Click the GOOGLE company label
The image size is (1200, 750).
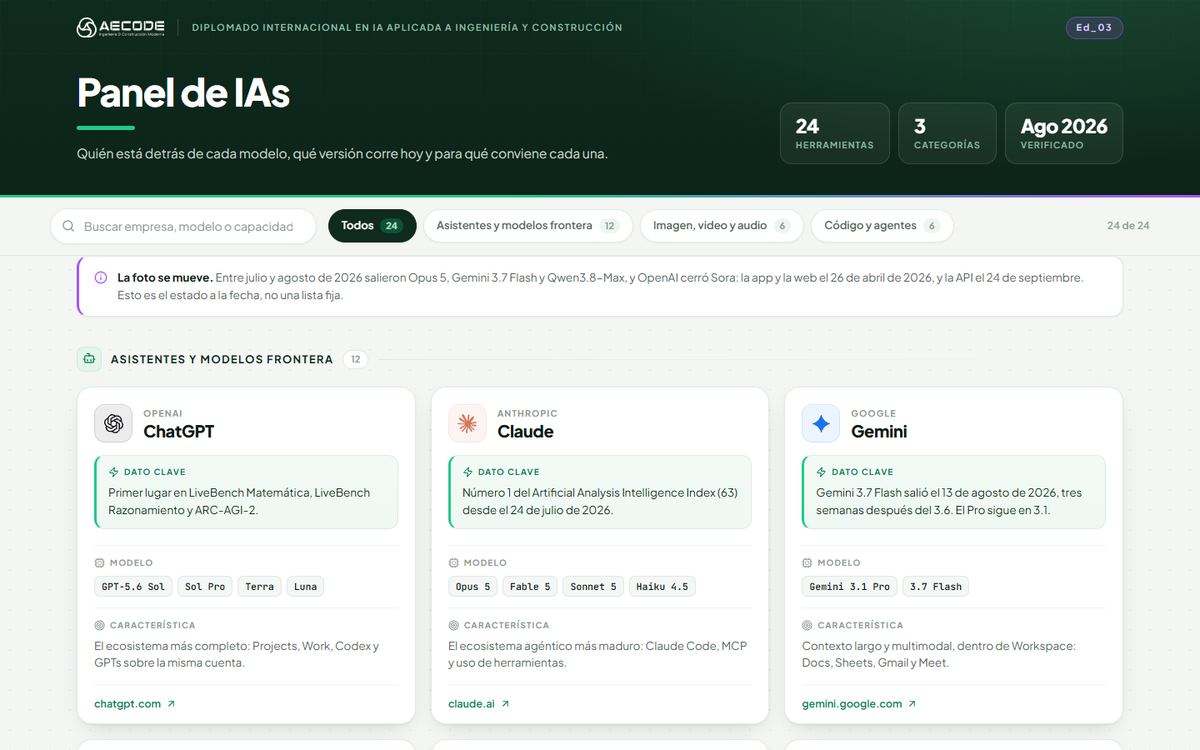(874, 413)
